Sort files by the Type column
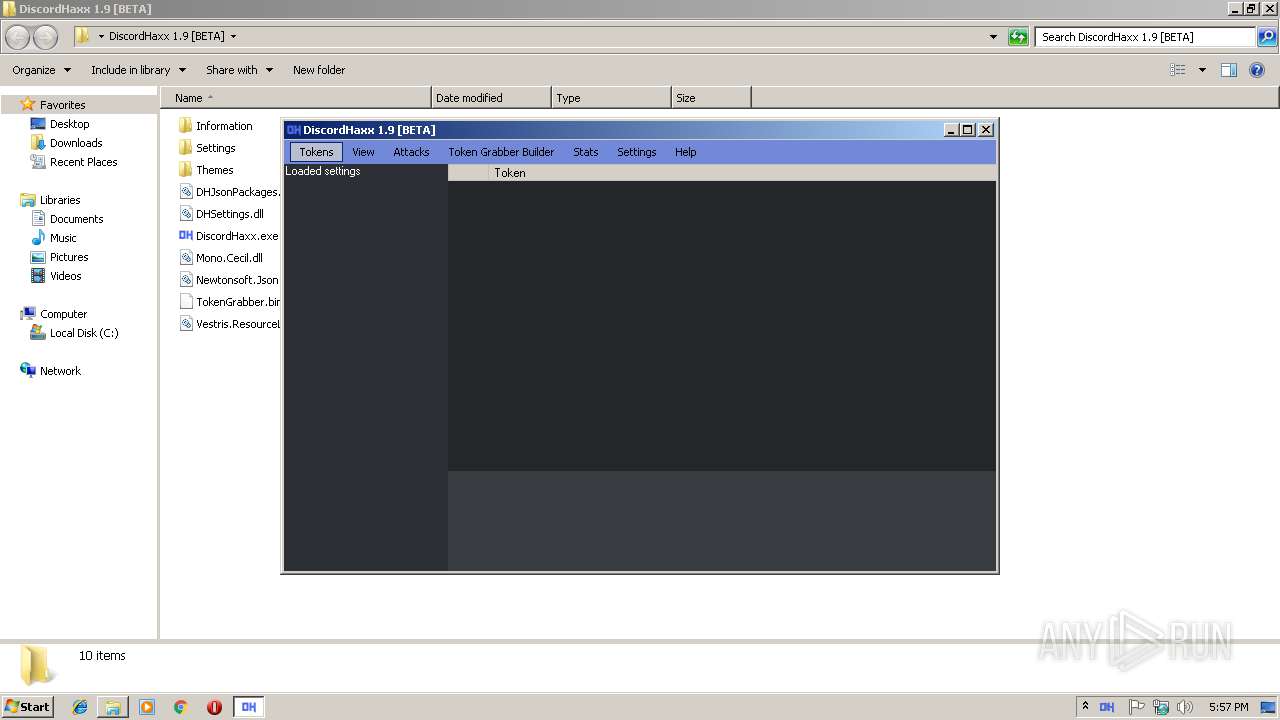The height and width of the screenshot is (720, 1280). pos(611,98)
